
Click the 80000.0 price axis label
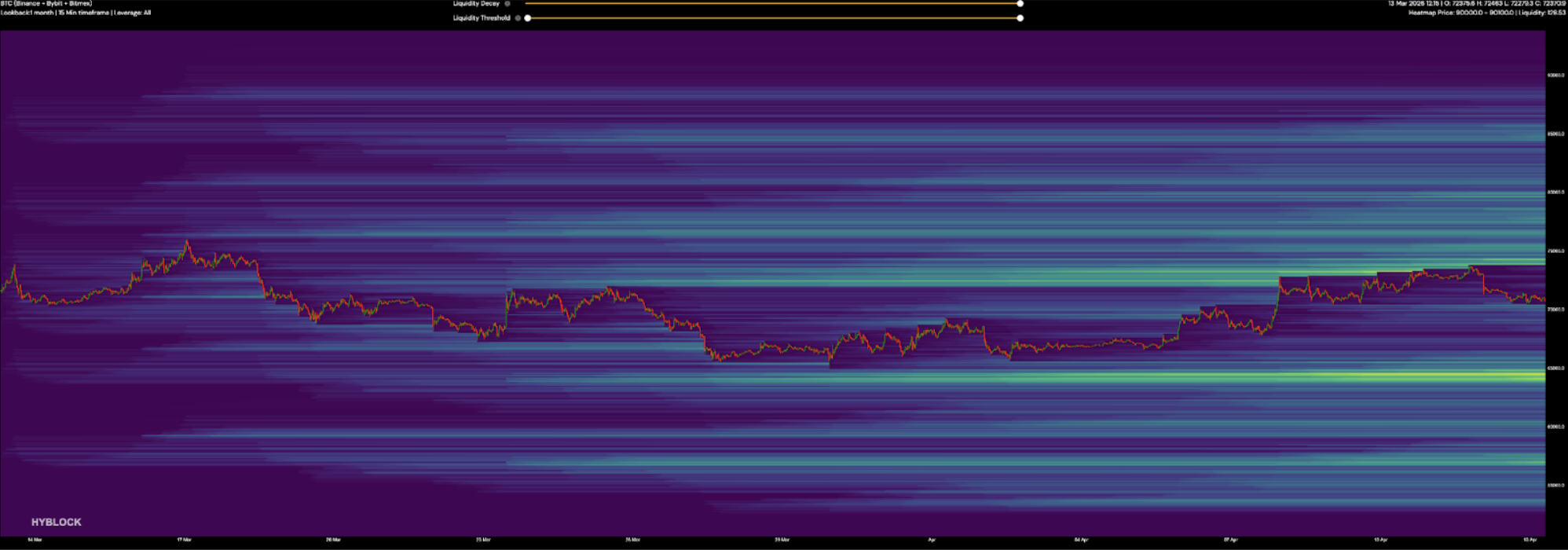coord(1555,192)
